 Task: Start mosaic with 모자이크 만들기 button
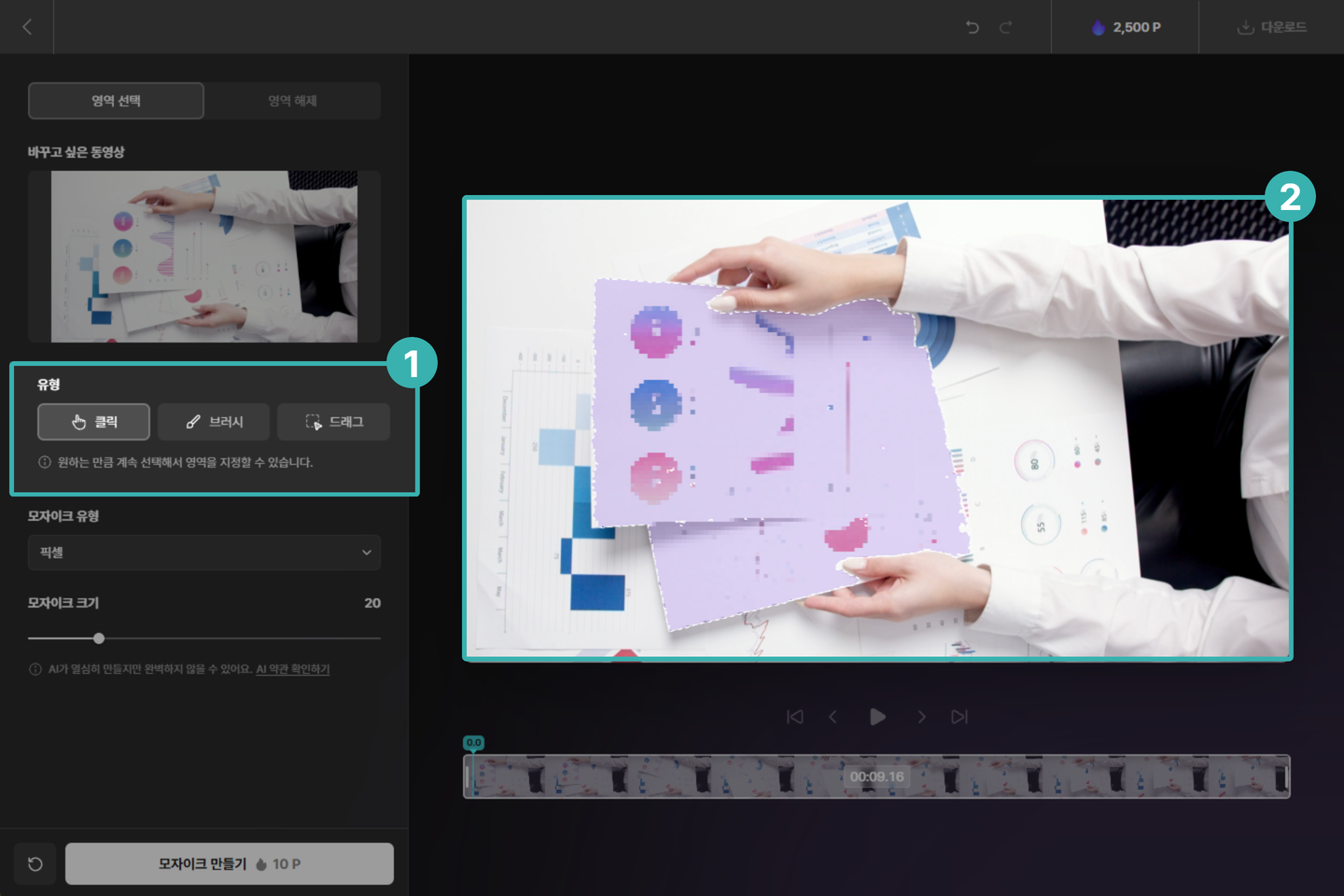pyautogui.click(x=230, y=864)
